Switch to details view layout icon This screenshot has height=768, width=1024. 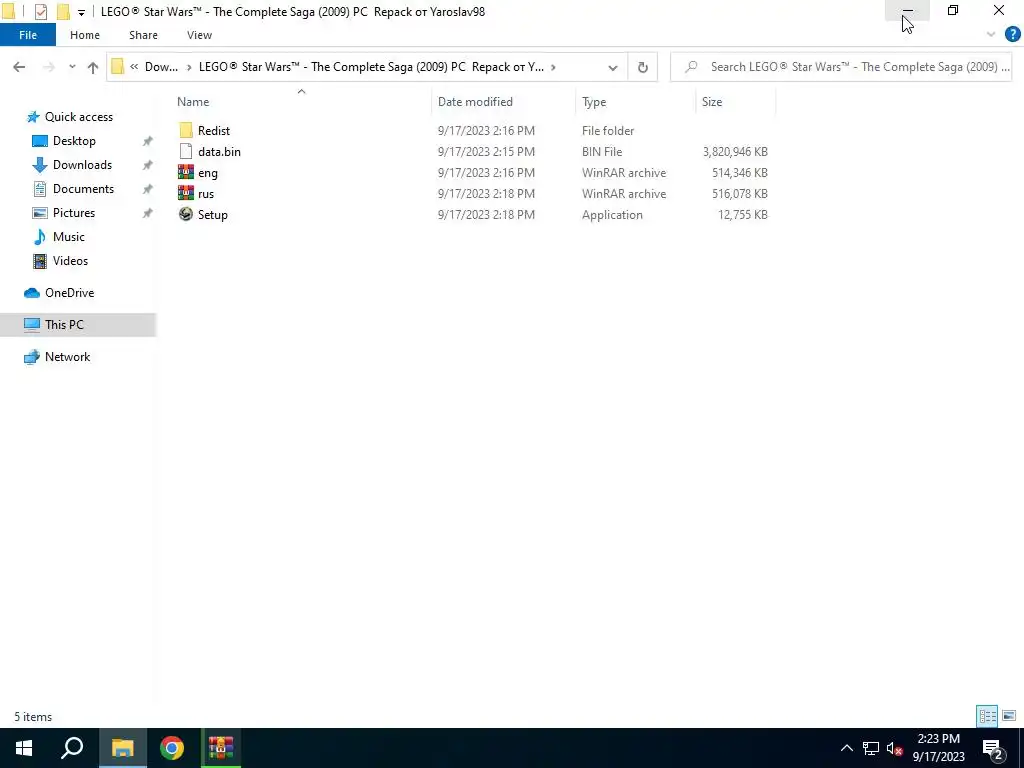987,716
